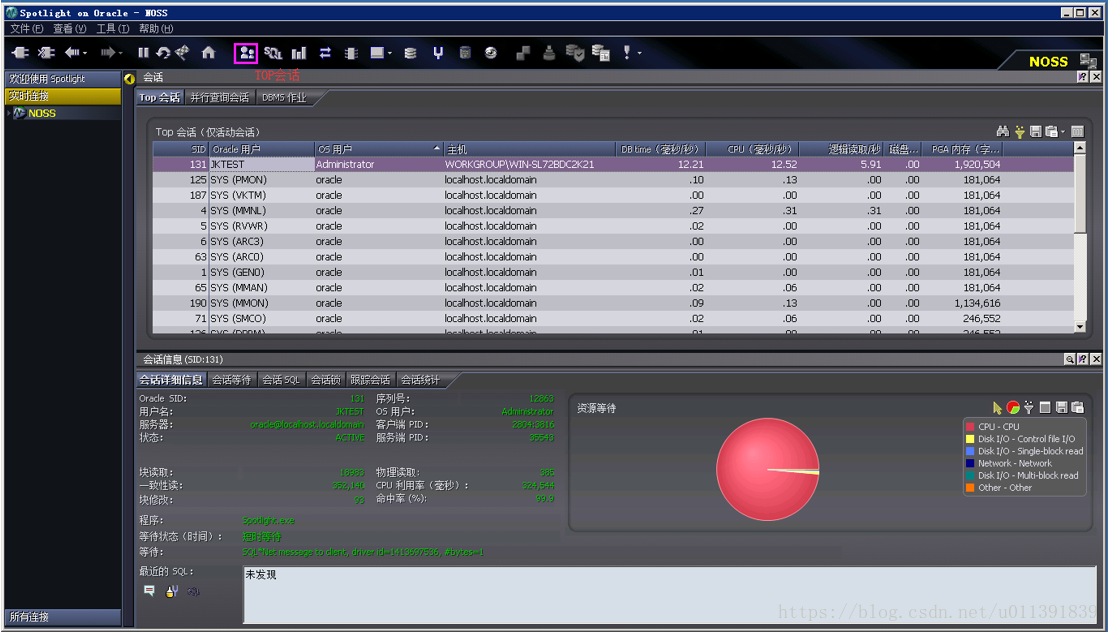Select the SYS (MMON) session row
1109x632 pixels.
click(x=613, y=303)
